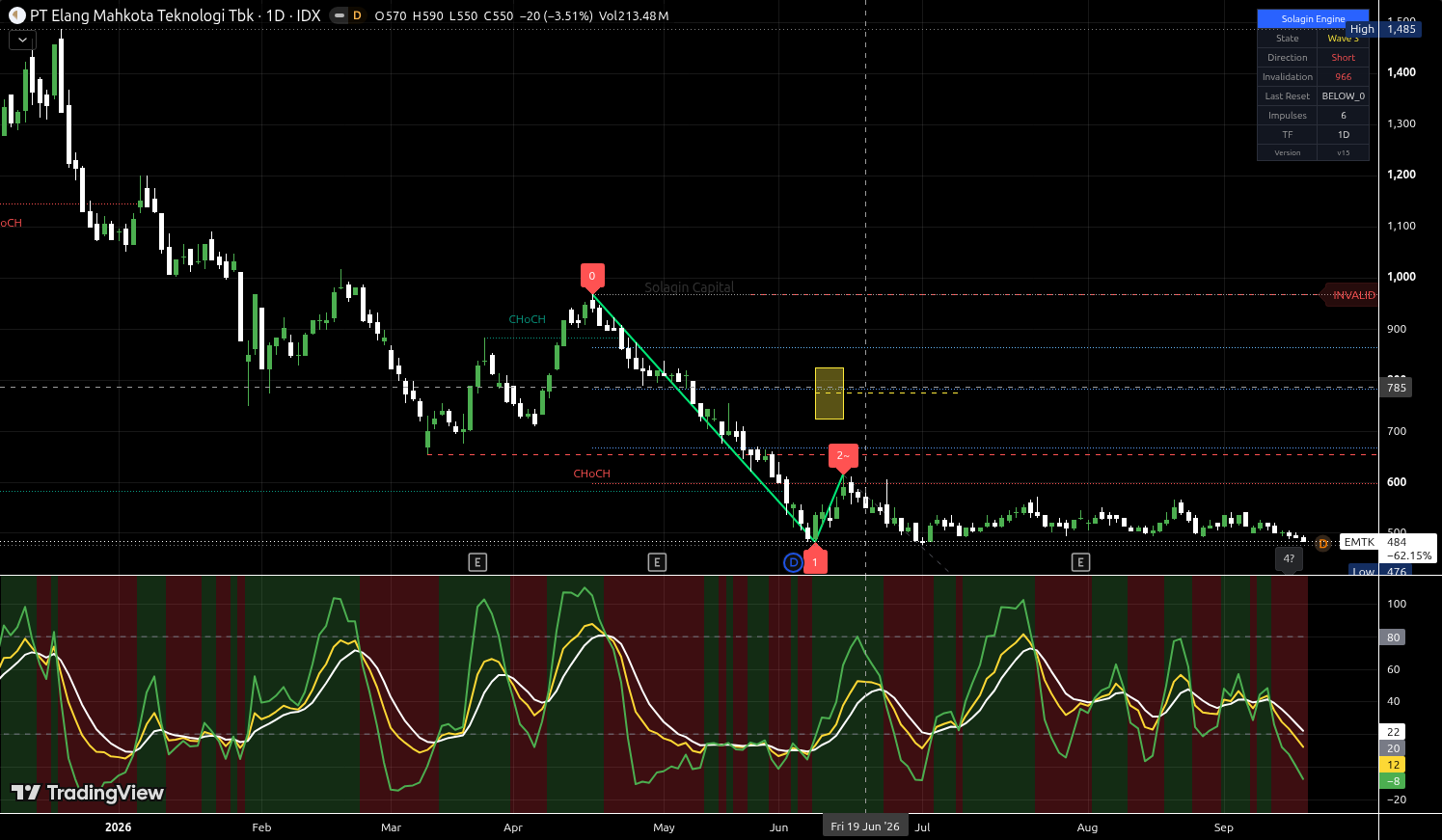
Task: Click the O570 open price value
Action: 391,16
